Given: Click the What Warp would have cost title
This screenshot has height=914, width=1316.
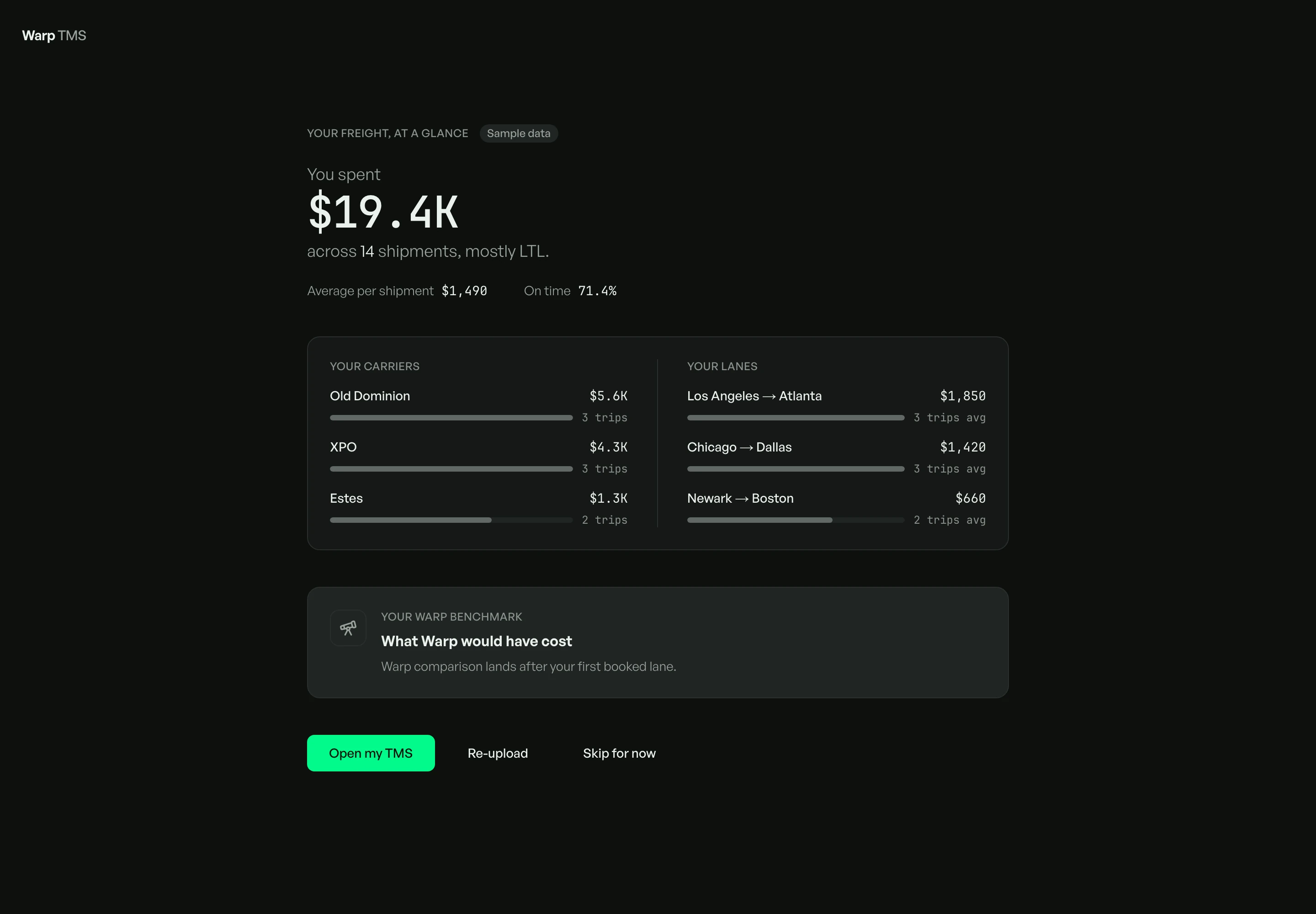Looking at the screenshot, I should coord(477,641).
